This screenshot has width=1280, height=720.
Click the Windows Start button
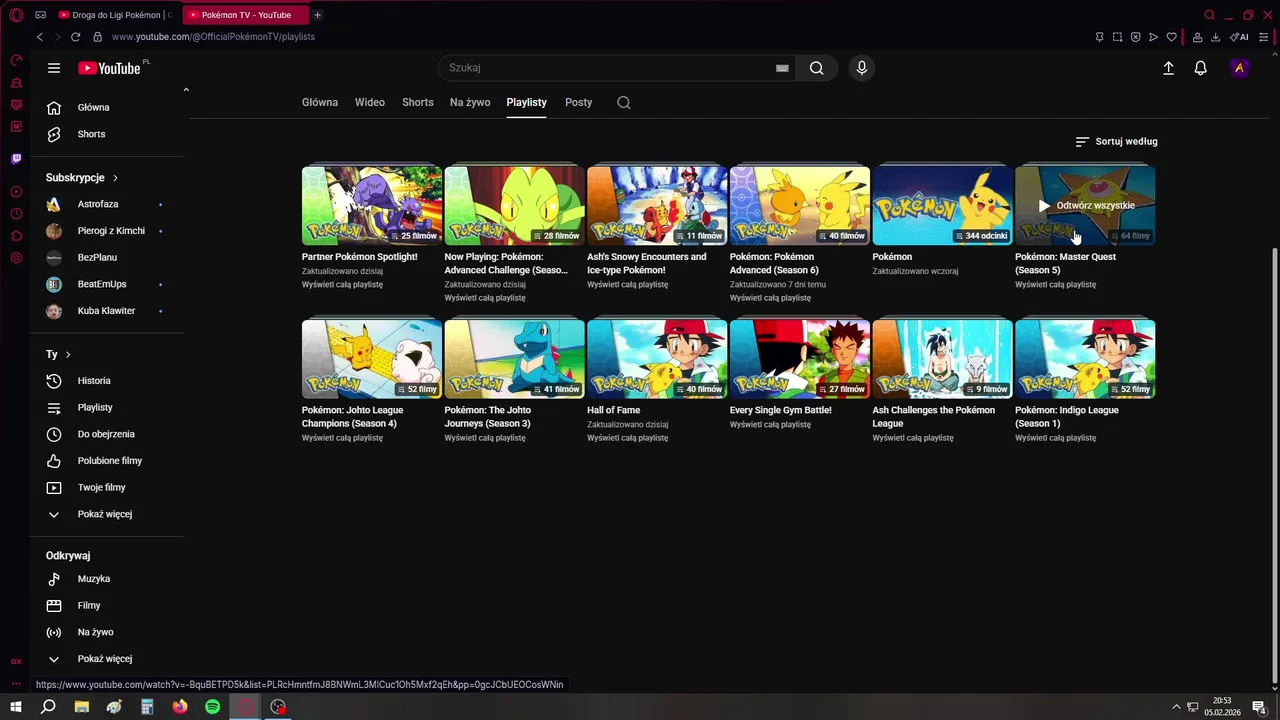pos(16,707)
